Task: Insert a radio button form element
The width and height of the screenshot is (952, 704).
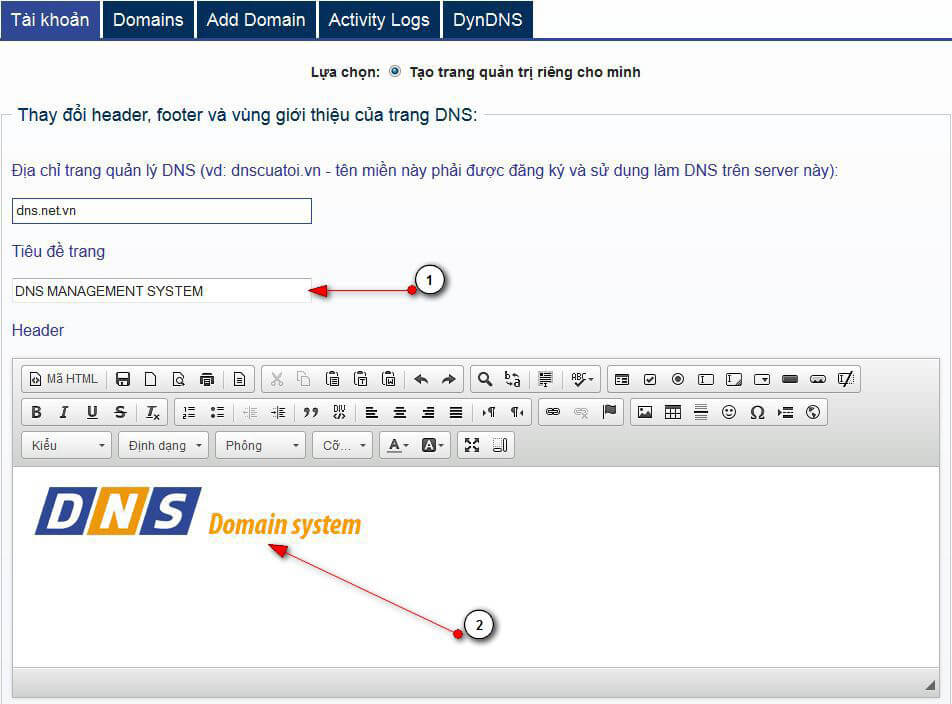Action: [678, 379]
